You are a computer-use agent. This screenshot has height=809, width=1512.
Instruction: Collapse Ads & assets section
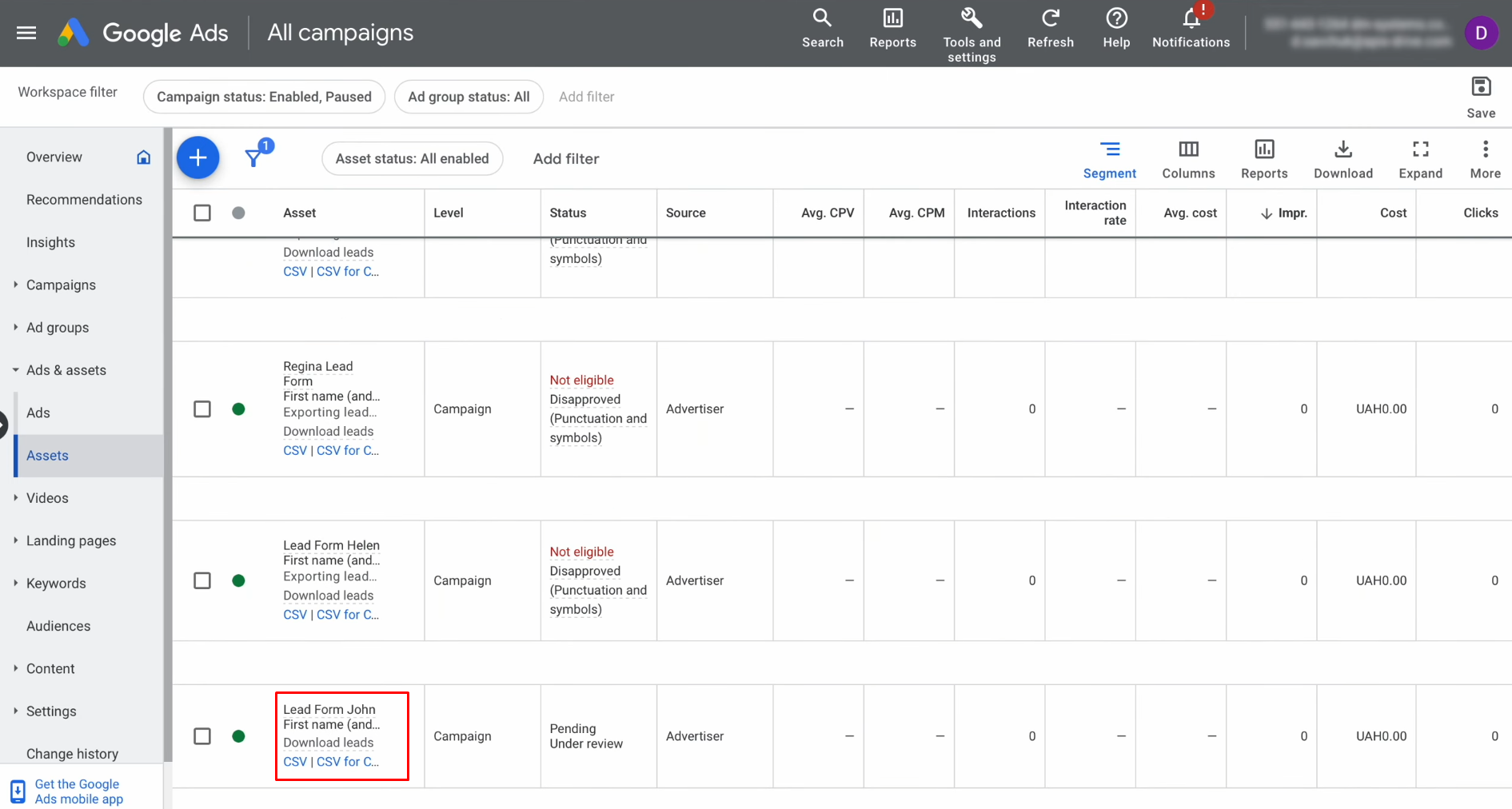click(x=15, y=370)
